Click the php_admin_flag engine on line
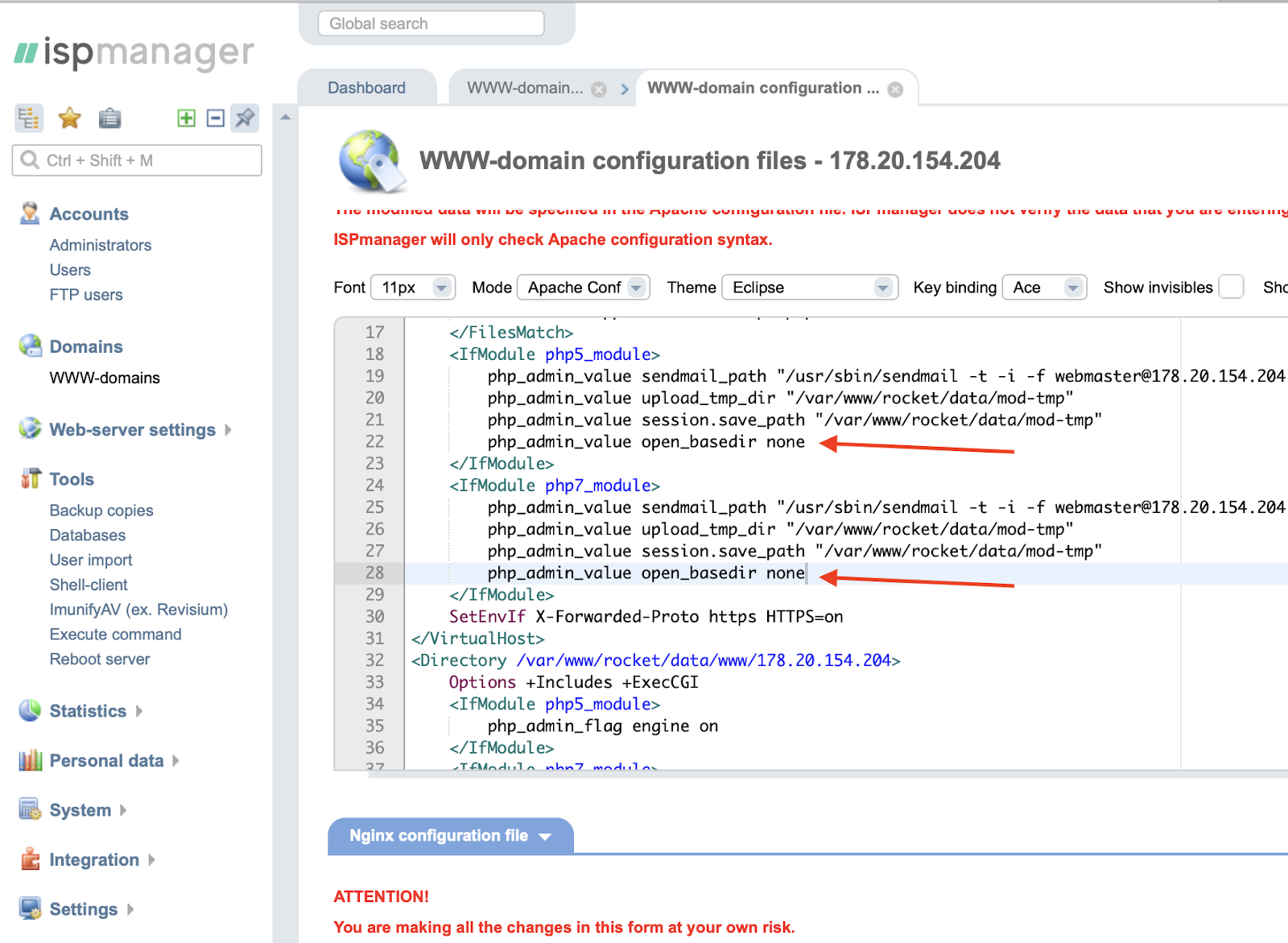The image size is (1288, 943). pyautogui.click(x=602, y=726)
